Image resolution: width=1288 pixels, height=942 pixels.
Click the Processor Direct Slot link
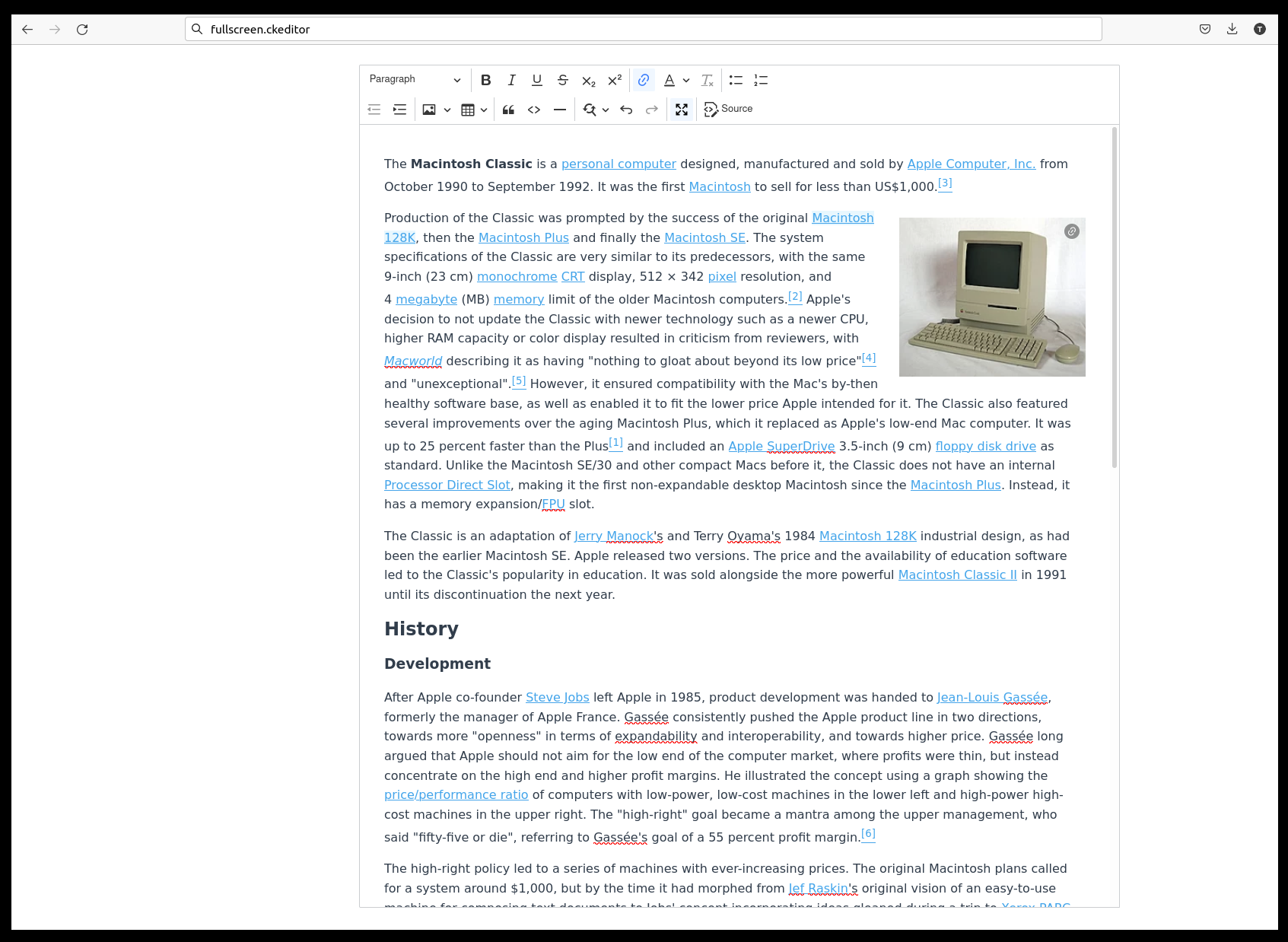pos(447,485)
